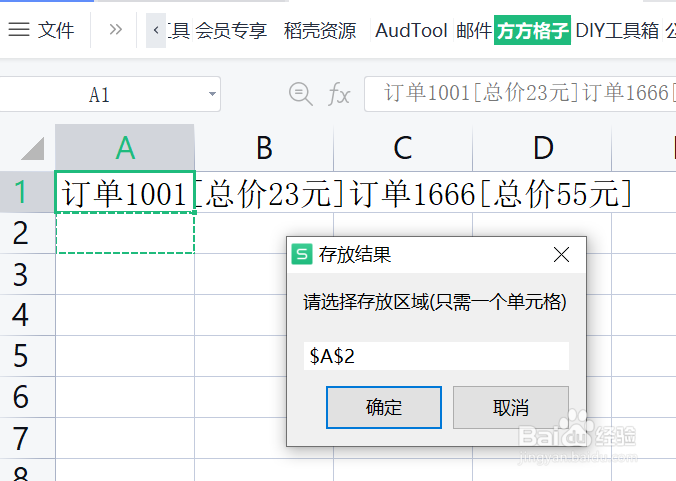Image resolution: width=676 pixels, height=481 pixels.
Task: Select row 3 header
Action: click(x=27, y=274)
